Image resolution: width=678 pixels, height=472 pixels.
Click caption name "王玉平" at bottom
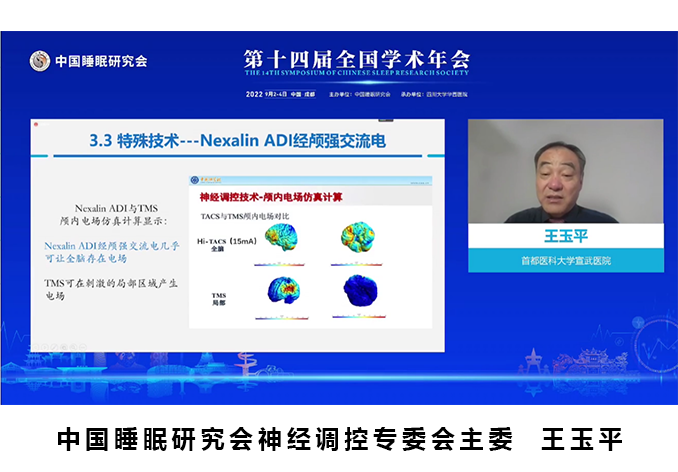click(582, 439)
